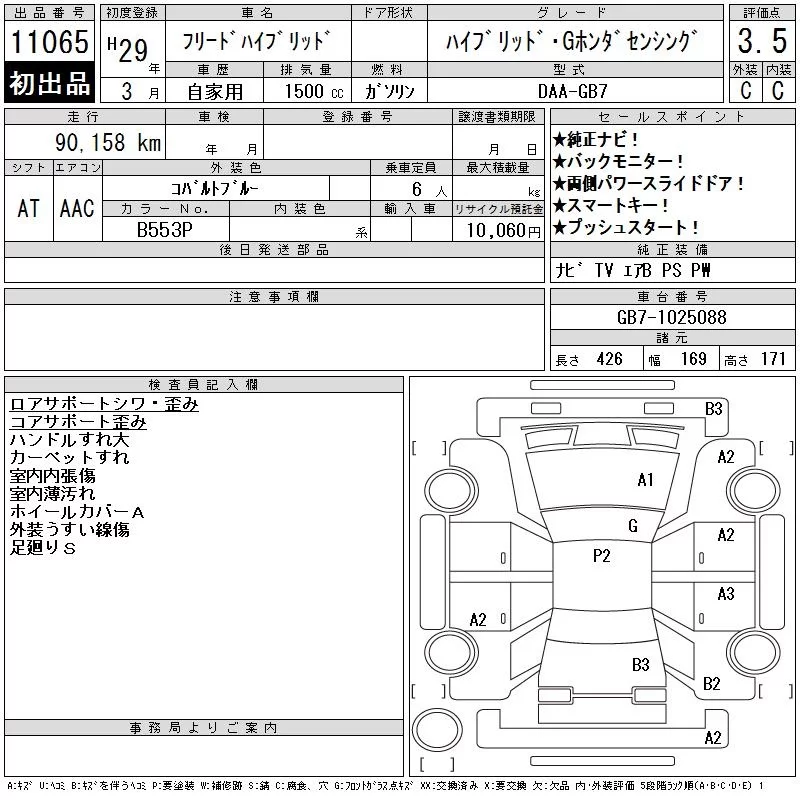Screen dimensions: 800x800
Task: Click the B3 mark on the front bumper
Action: pyautogui.click(x=713, y=409)
